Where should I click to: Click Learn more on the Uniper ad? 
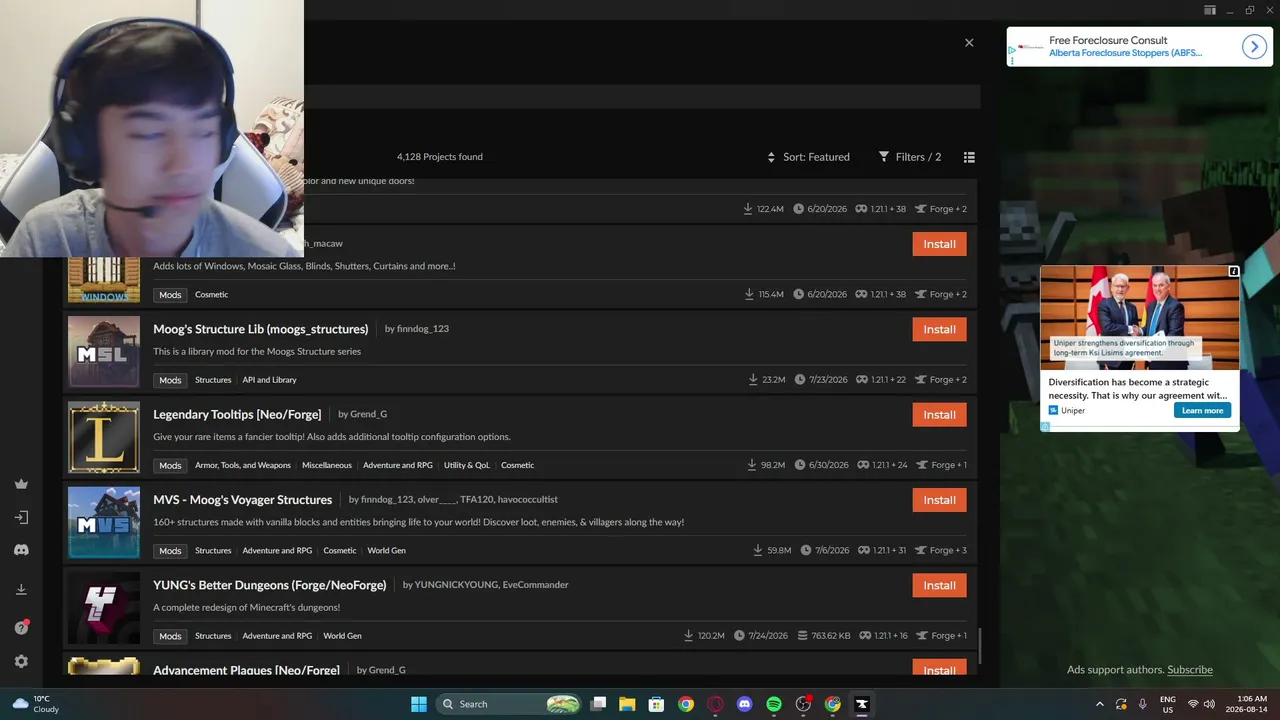(x=1202, y=410)
